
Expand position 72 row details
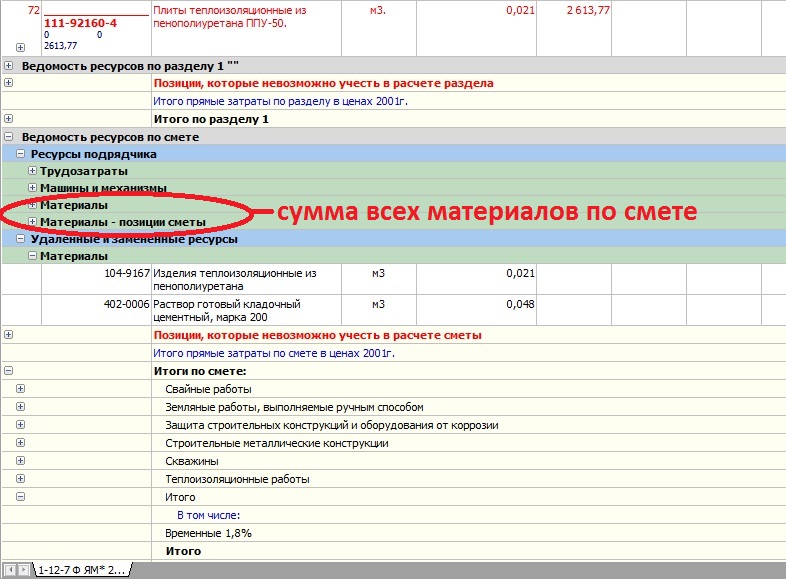tap(20, 48)
